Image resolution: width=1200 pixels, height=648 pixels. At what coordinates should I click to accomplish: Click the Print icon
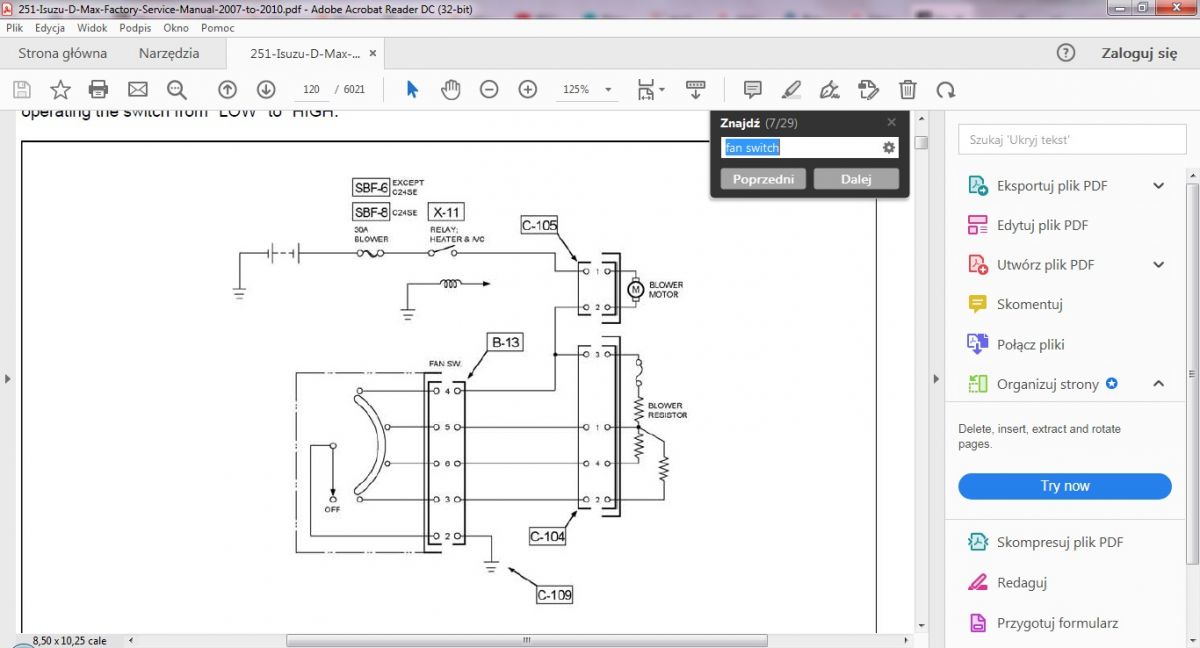98,90
